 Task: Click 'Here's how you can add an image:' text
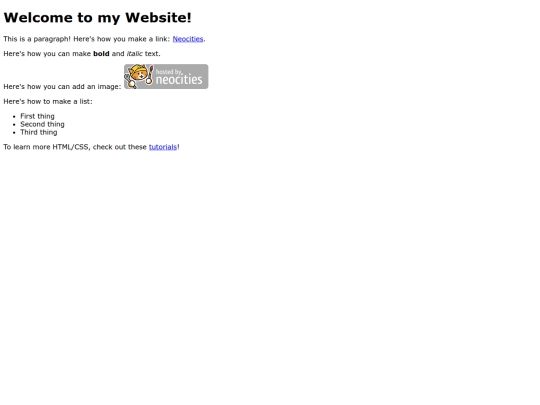[62, 87]
